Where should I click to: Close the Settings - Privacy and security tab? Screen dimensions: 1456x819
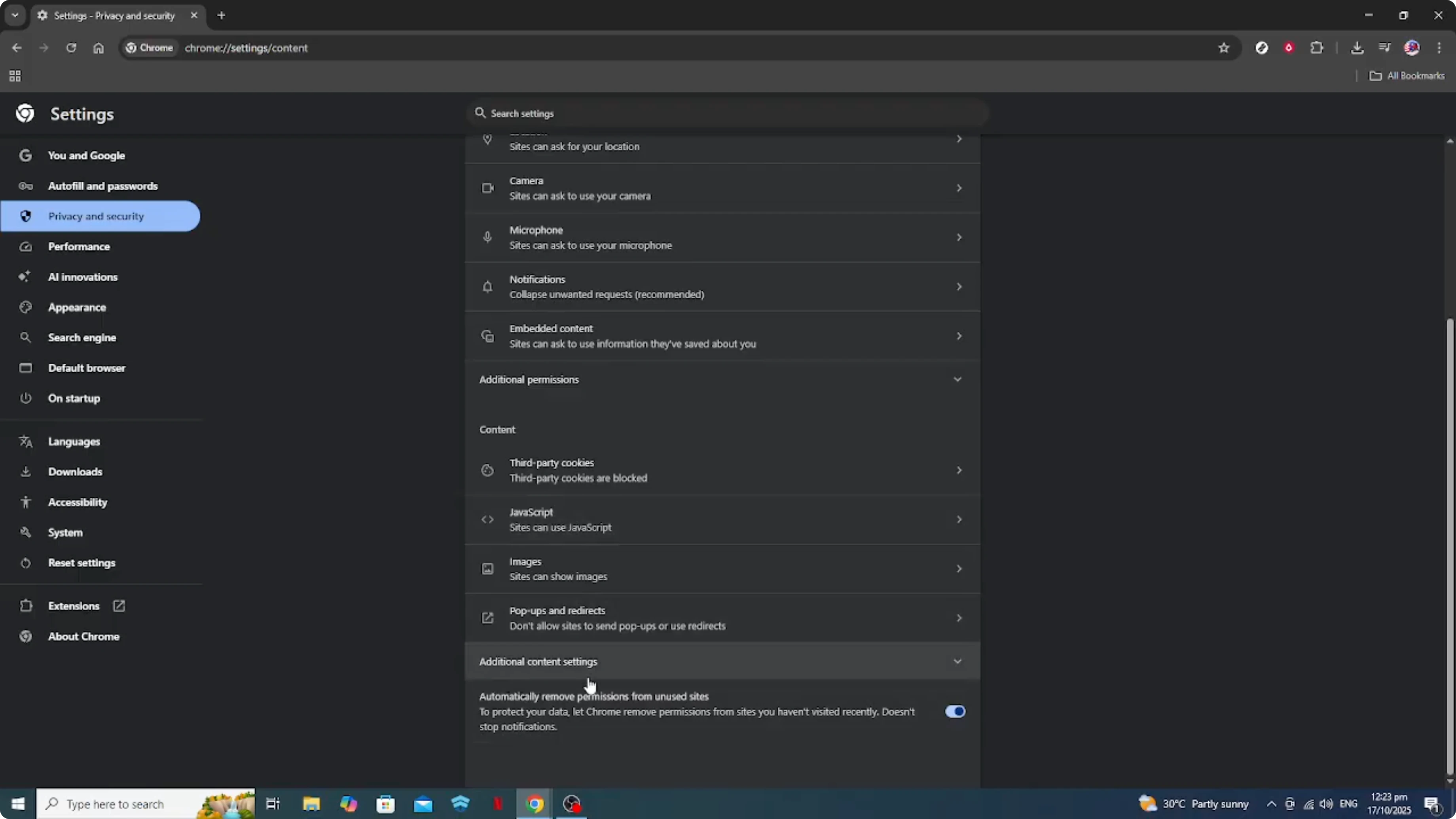point(194,15)
